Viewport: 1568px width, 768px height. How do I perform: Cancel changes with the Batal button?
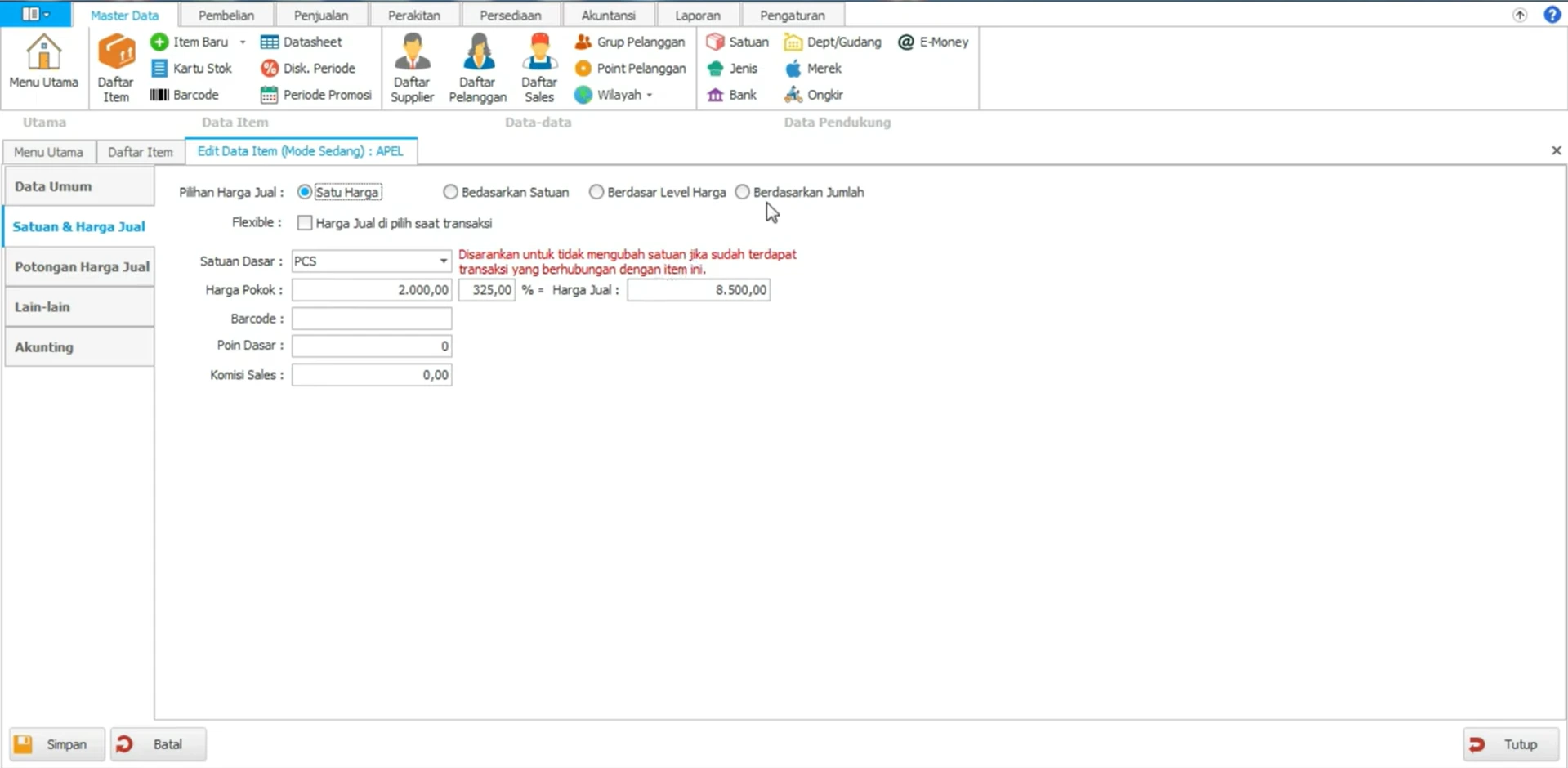[x=159, y=744]
